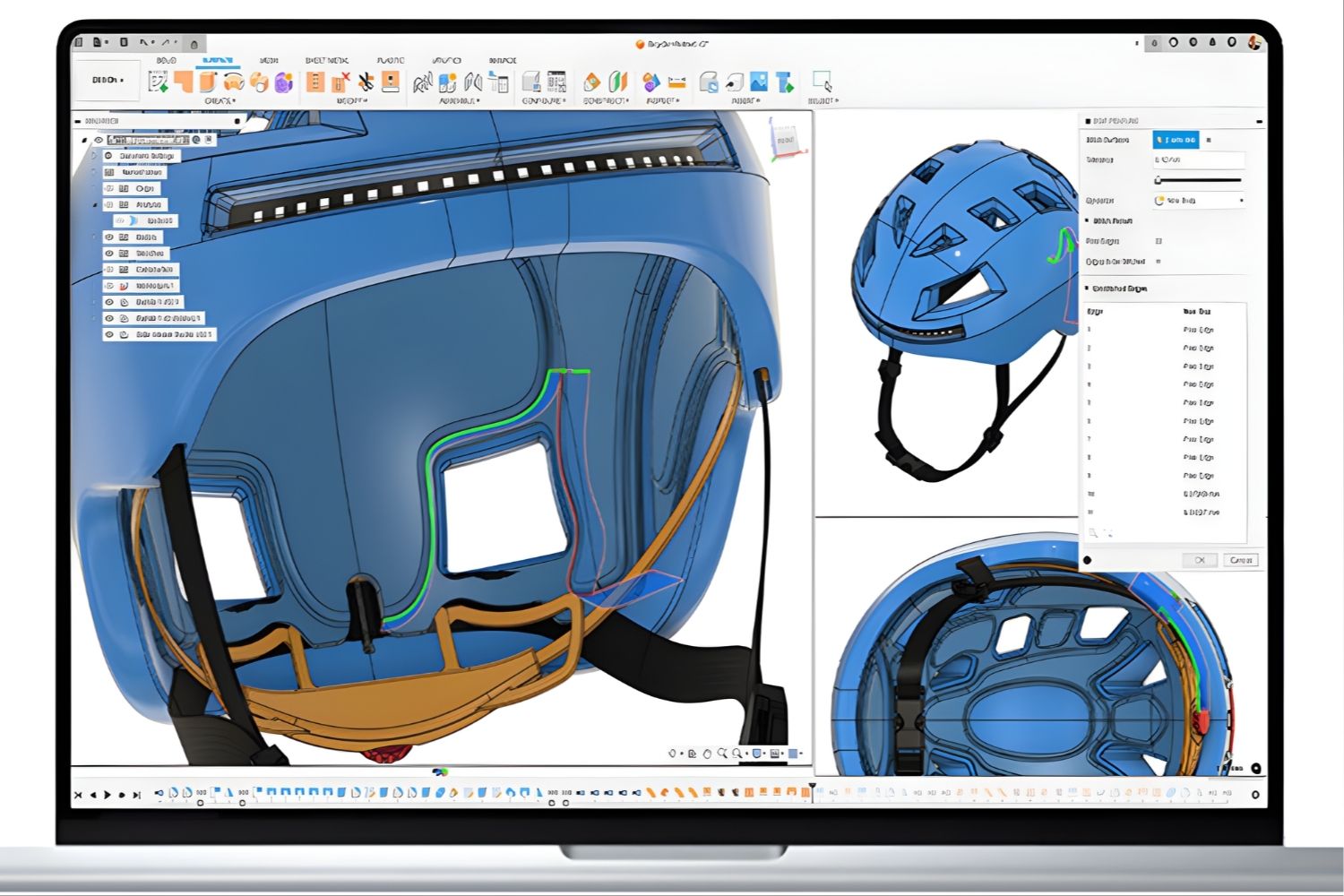Select the Press Pull icon on the toolbar
The image size is (1344, 896).
click(x=314, y=82)
